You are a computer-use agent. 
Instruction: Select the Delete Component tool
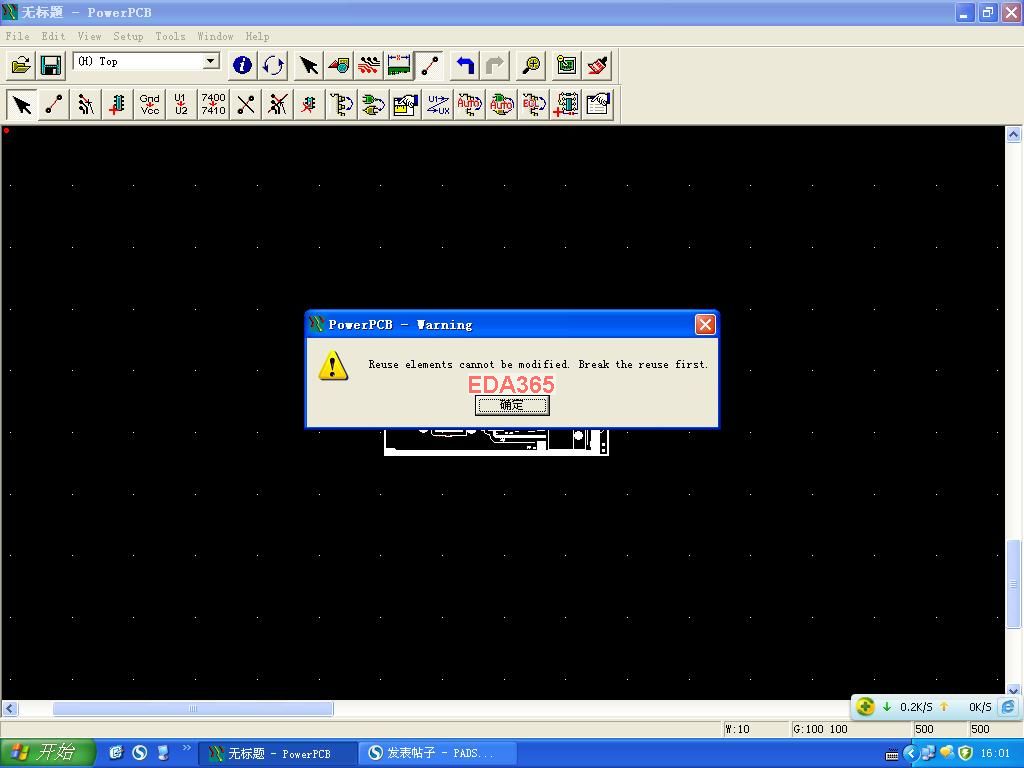click(x=309, y=104)
